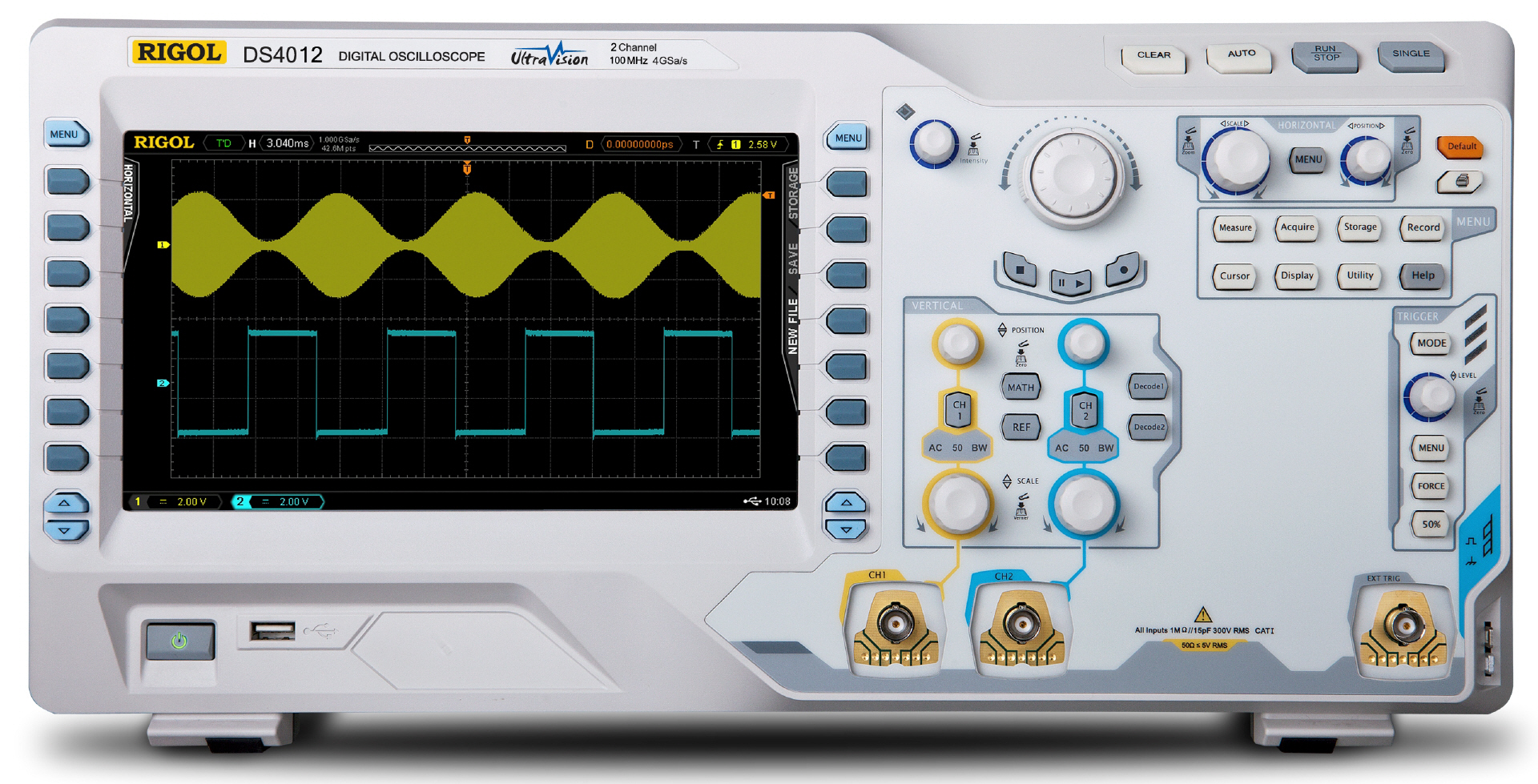1538x784 pixels.
Task: Click the waveform Intensity knob
Action: pyautogui.click(x=933, y=143)
